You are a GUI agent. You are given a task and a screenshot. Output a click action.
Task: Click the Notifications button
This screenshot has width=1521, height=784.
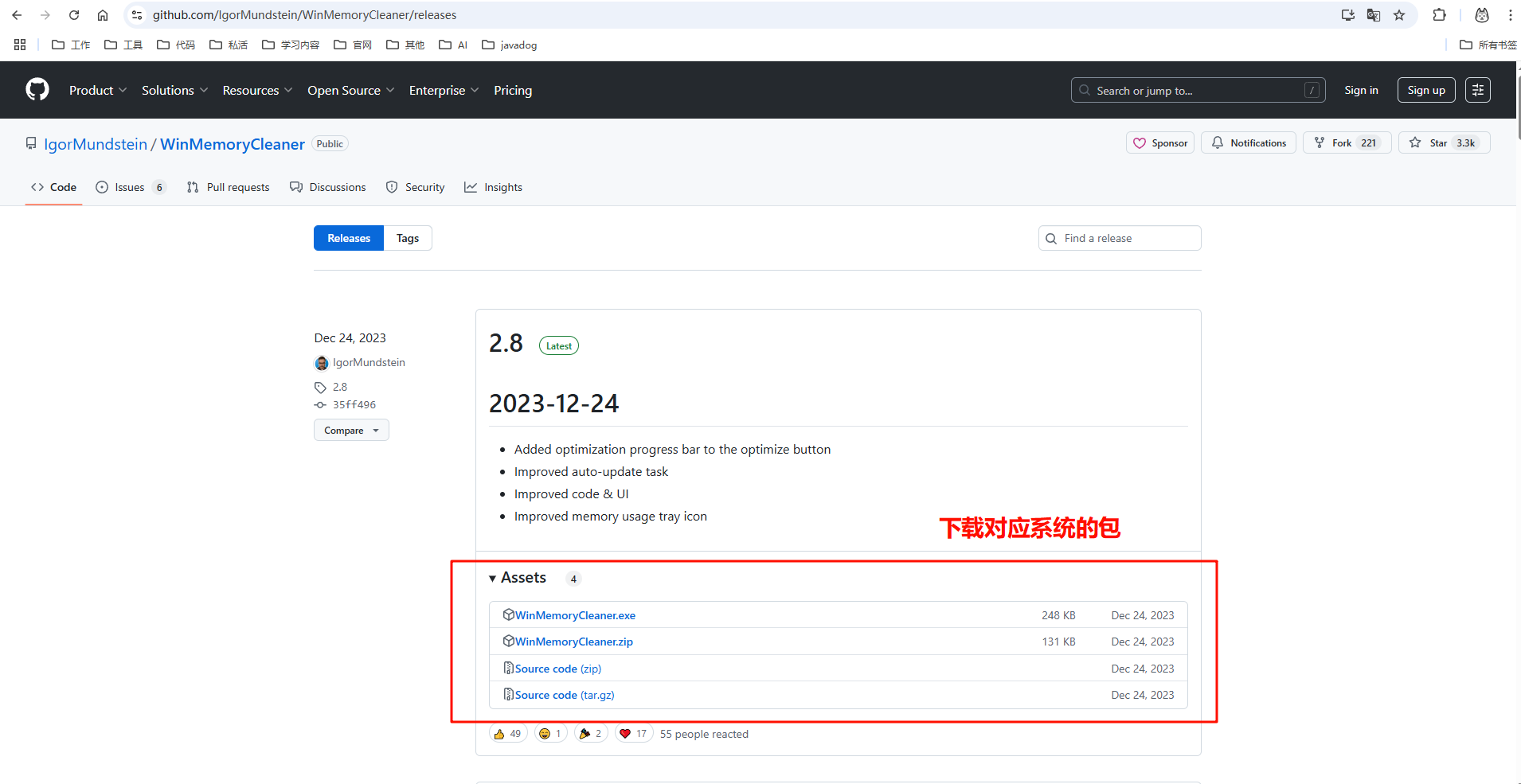[1249, 142]
